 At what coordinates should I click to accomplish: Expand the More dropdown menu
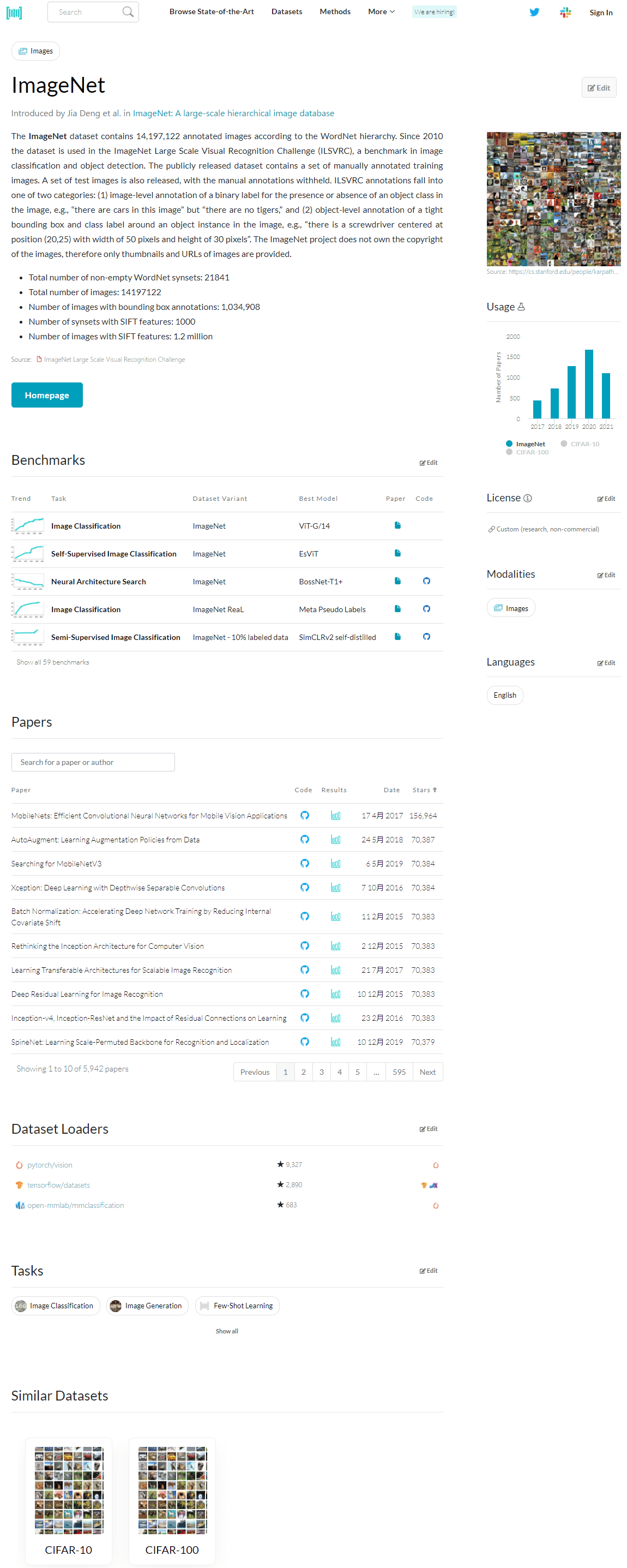(x=381, y=11)
